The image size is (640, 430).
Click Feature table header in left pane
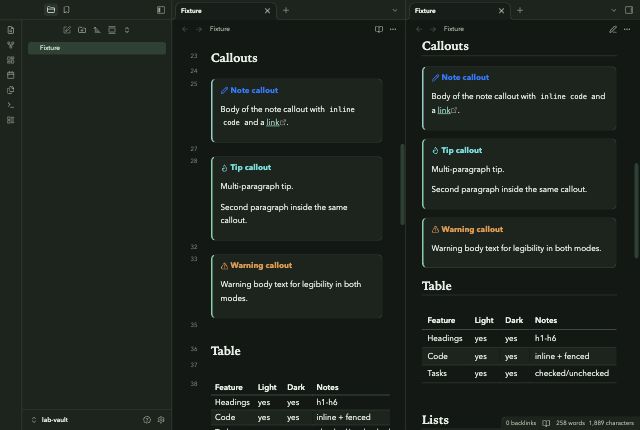point(229,388)
